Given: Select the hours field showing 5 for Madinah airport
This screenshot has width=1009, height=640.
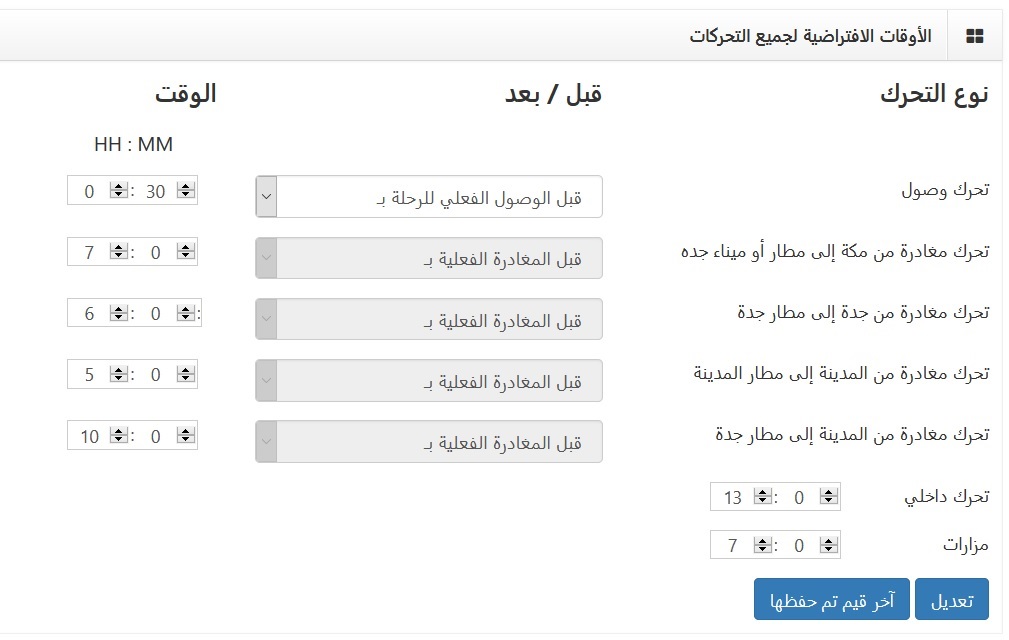Looking at the screenshot, I should pos(88,375).
